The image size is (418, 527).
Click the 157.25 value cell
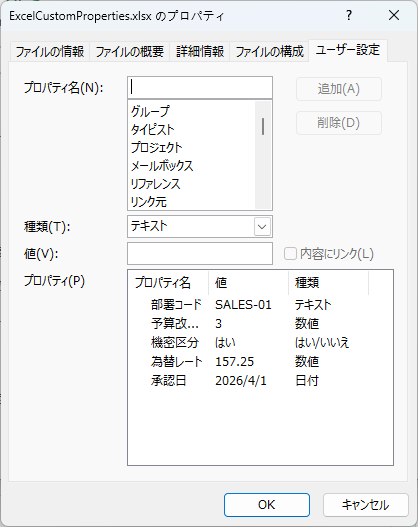(235, 362)
